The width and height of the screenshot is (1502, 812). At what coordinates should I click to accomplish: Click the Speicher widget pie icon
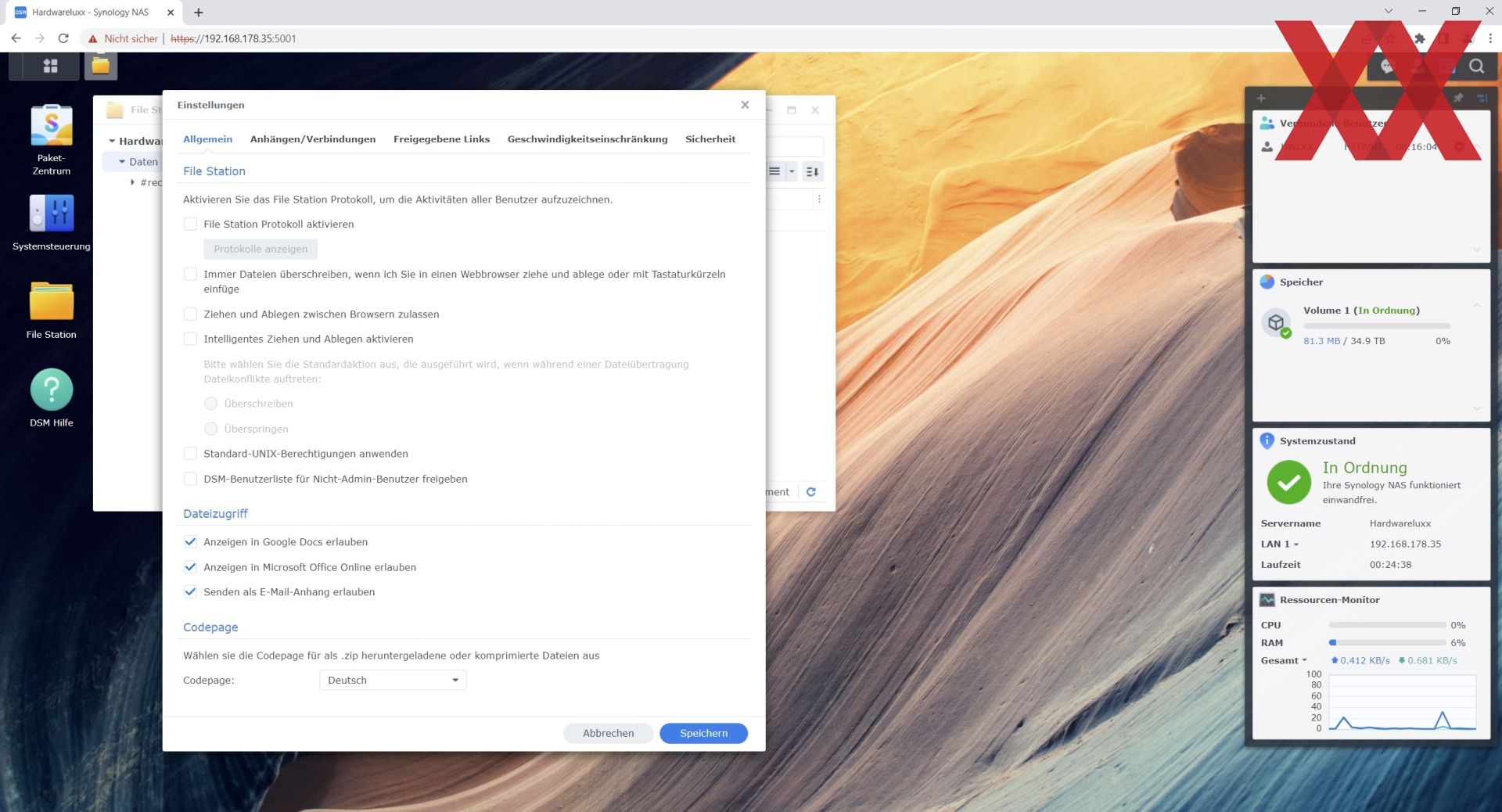click(1267, 282)
